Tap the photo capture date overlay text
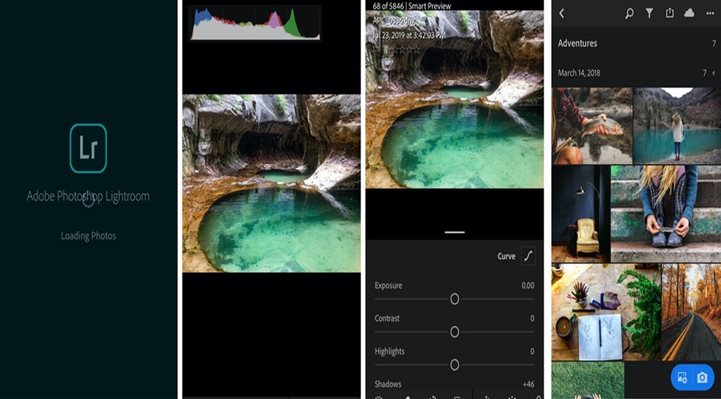 (409, 35)
